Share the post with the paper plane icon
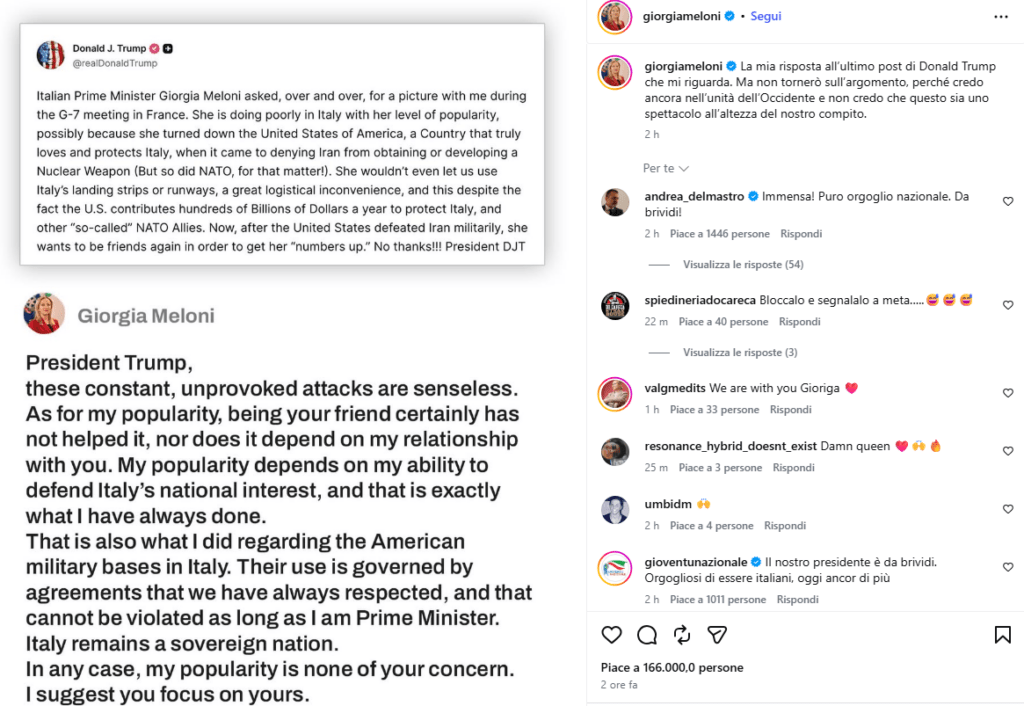This screenshot has height=706, width=1024. [x=717, y=634]
